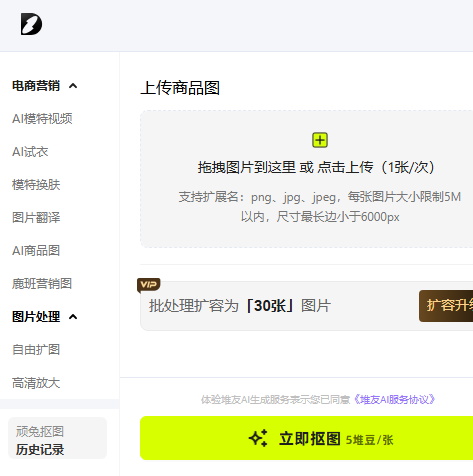This screenshot has width=473, height=476.
Task: Open AI商品图 menu entry
Action: point(36,251)
